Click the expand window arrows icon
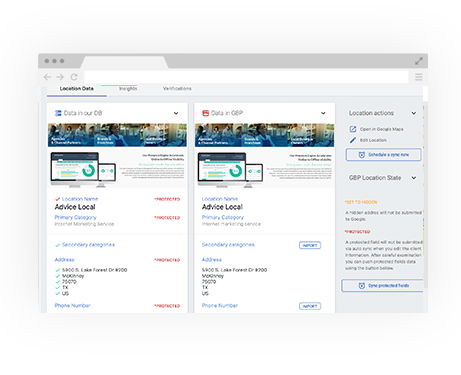461x375 pixels. click(x=419, y=61)
